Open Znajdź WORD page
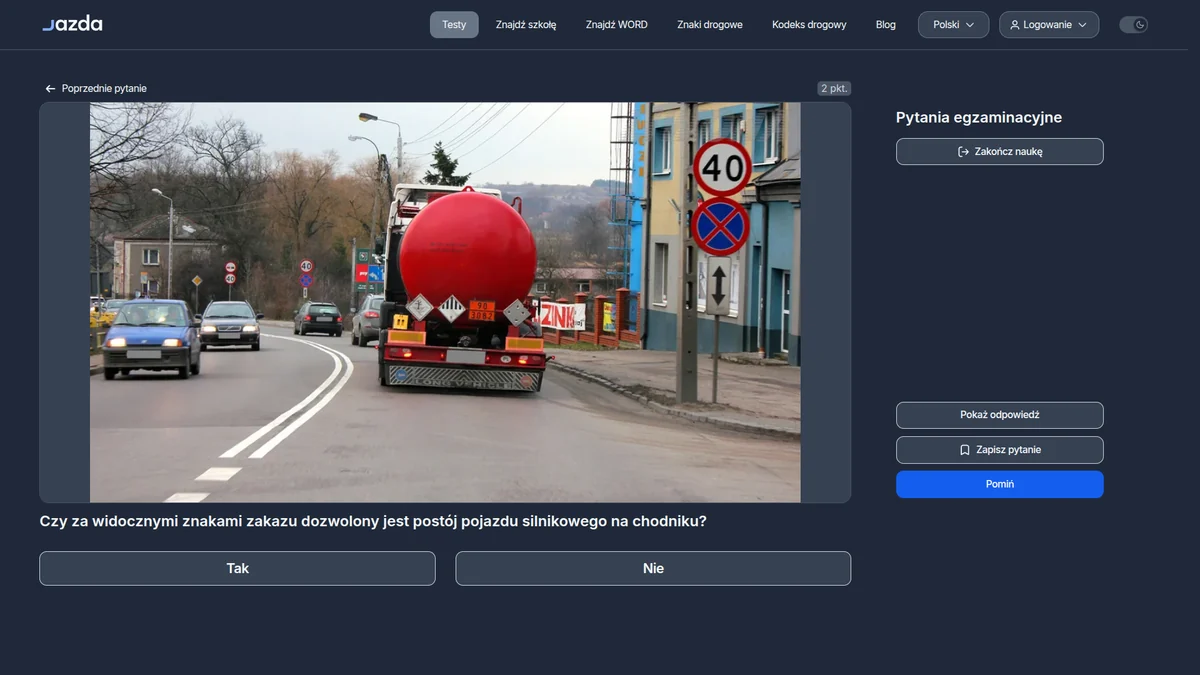 pyautogui.click(x=617, y=25)
